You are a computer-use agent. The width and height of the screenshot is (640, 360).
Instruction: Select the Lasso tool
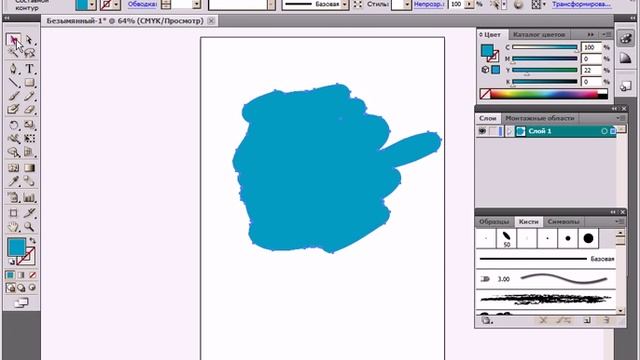[29, 52]
